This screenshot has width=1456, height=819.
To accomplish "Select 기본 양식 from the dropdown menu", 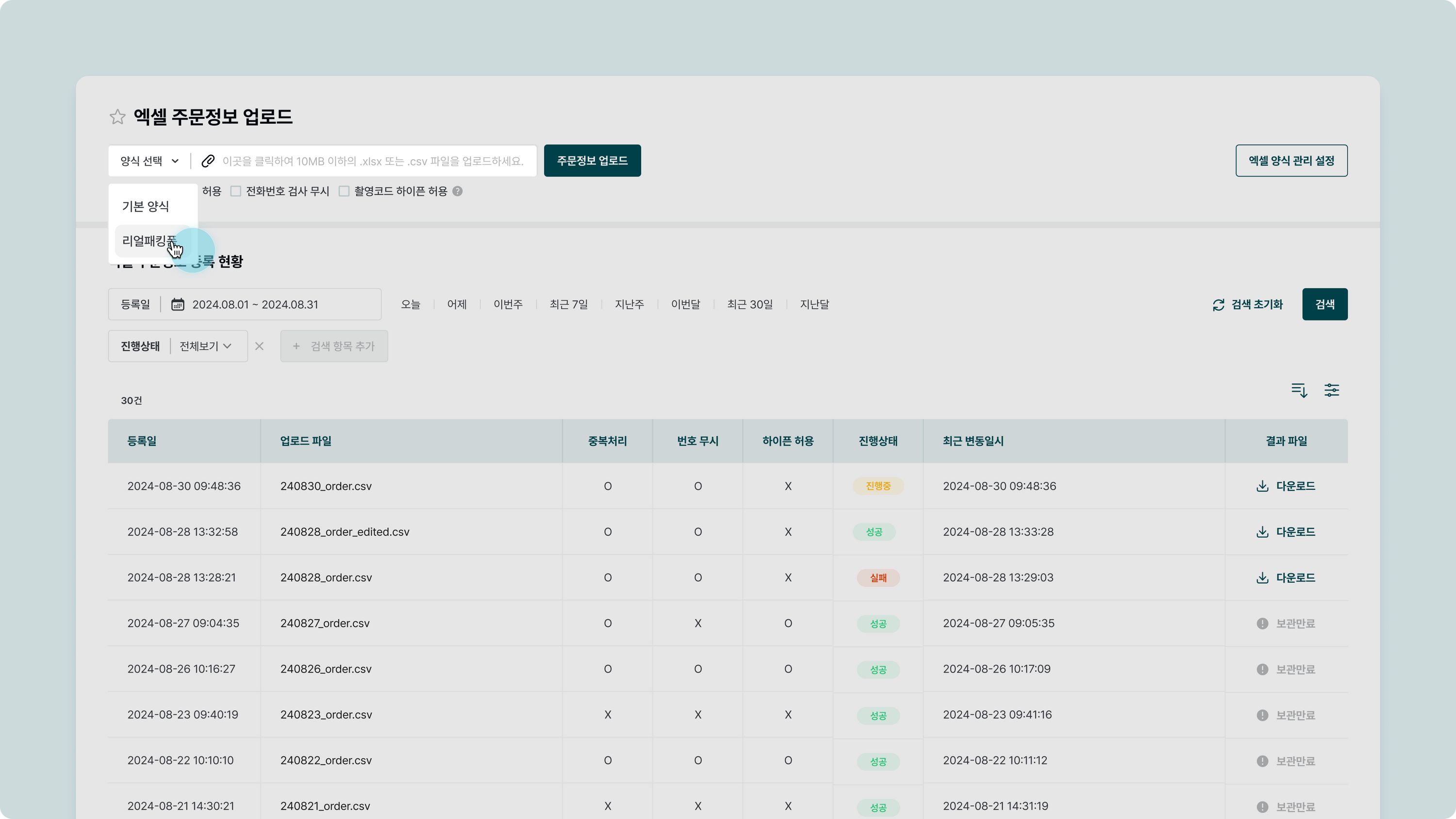I will tap(146, 206).
